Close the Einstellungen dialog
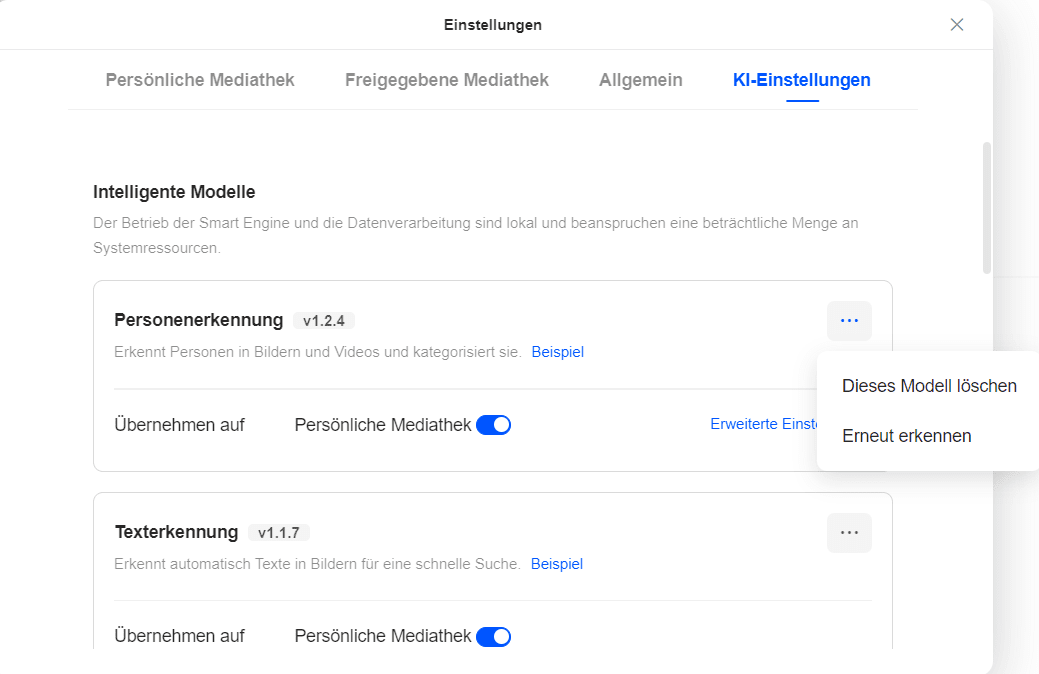Screen dimensions: 1039x674 click(956, 25)
